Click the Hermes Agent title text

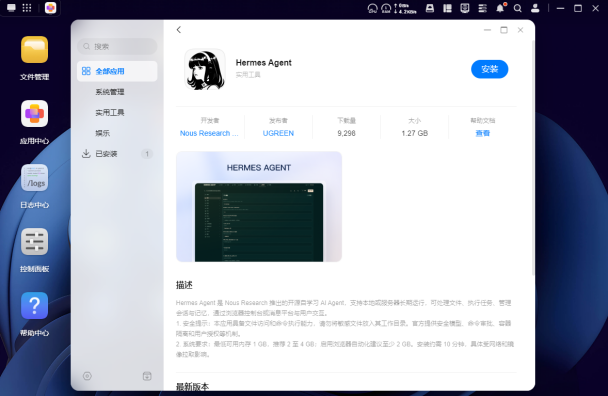264,62
